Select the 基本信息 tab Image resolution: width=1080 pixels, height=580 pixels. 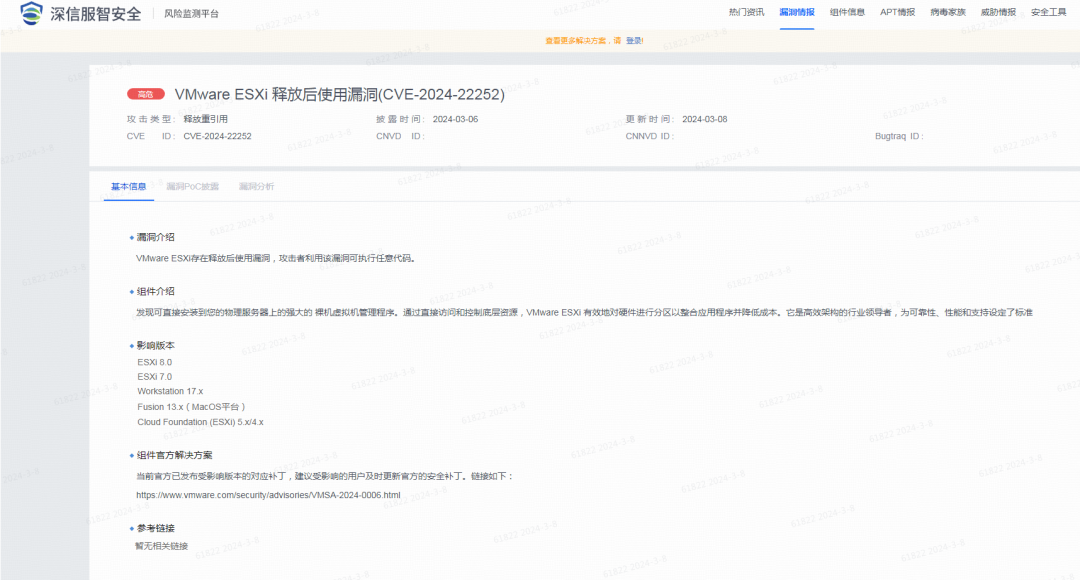(129, 187)
